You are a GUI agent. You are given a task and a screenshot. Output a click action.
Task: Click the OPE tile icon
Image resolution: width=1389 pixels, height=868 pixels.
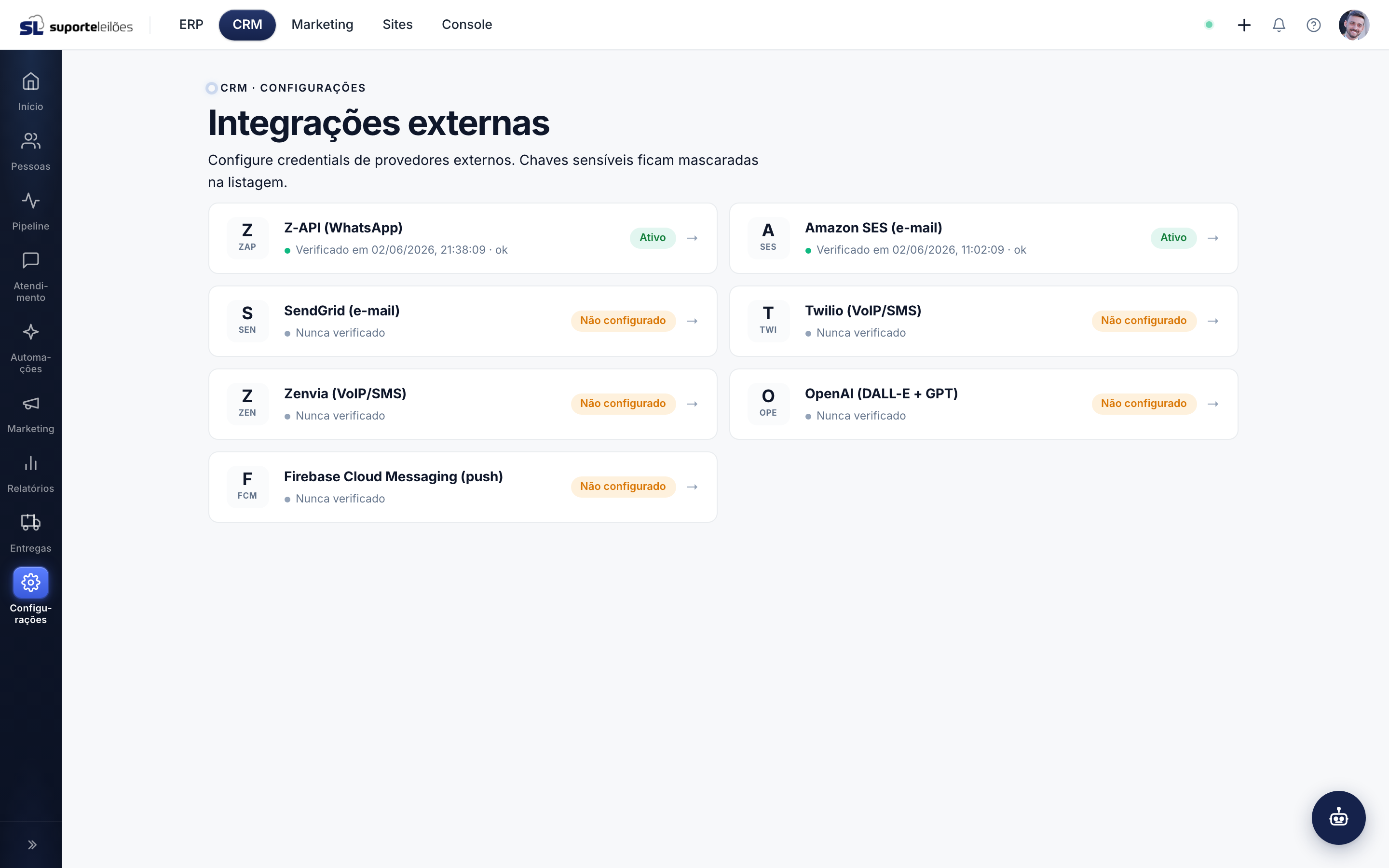click(768, 404)
